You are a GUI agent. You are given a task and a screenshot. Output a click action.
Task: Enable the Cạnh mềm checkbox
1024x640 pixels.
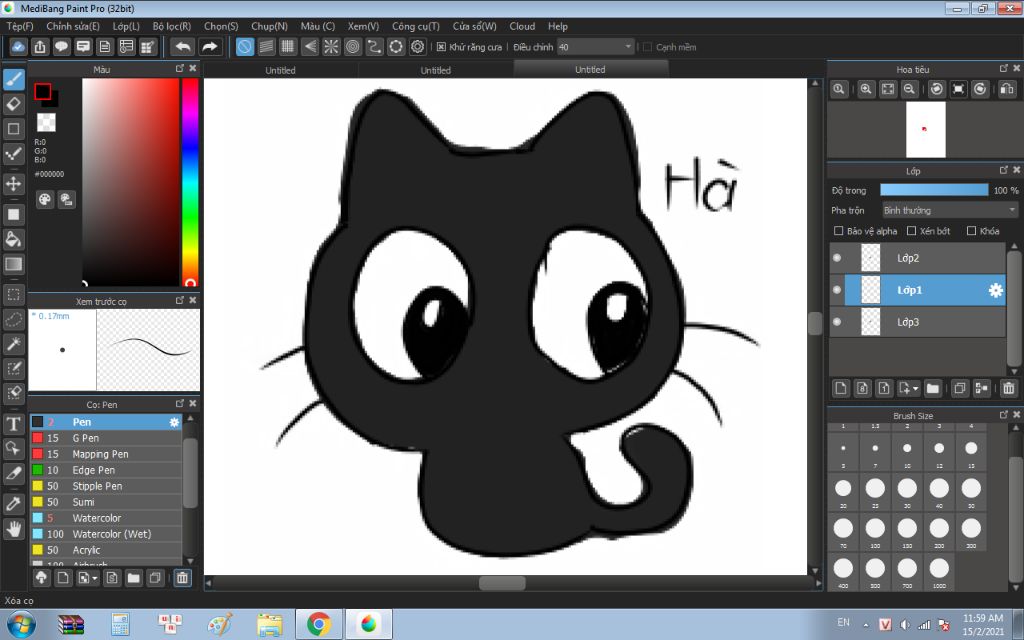tap(647, 47)
